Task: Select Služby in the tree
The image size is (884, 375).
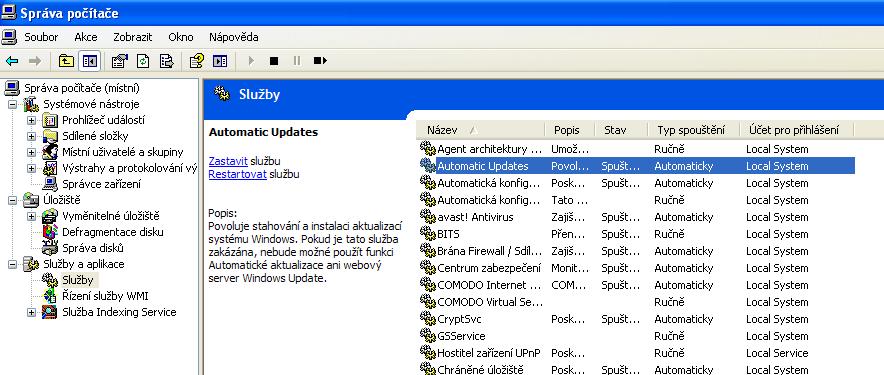Action: (78, 280)
